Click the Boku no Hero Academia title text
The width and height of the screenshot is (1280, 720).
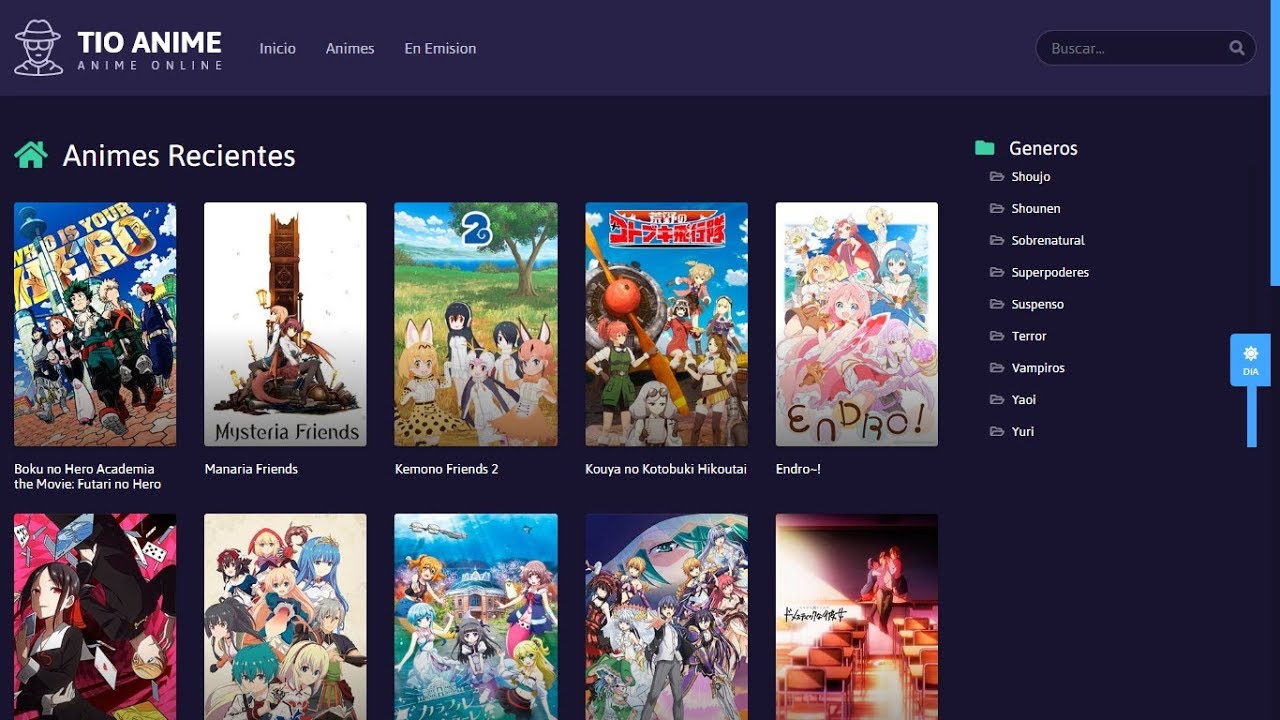coord(87,476)
